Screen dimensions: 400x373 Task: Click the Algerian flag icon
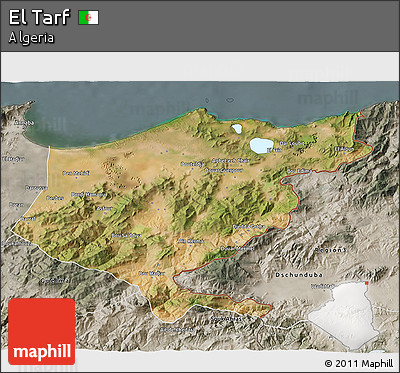[x=88, y=17]
